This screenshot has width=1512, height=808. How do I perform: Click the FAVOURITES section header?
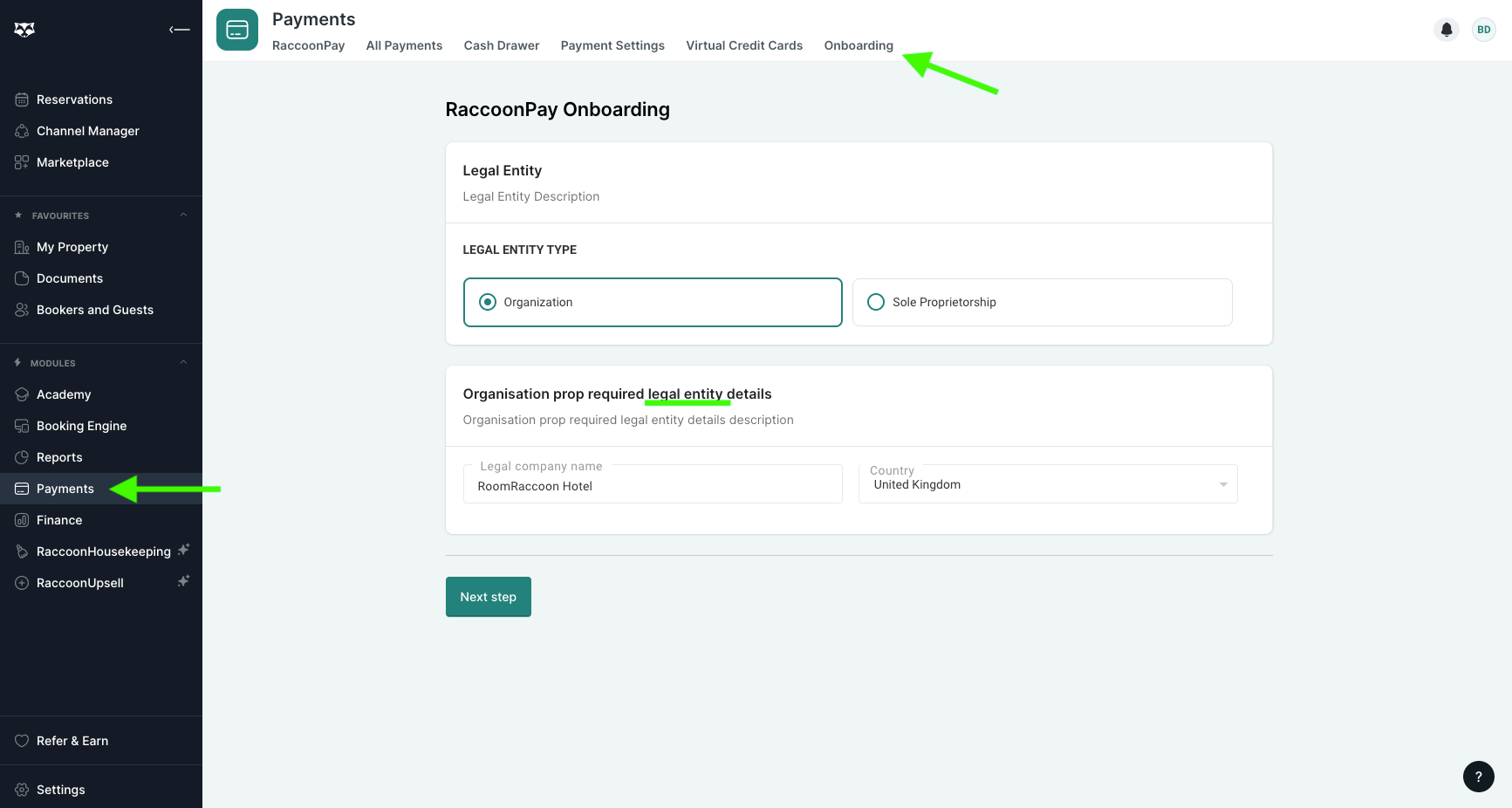(60, 216)
